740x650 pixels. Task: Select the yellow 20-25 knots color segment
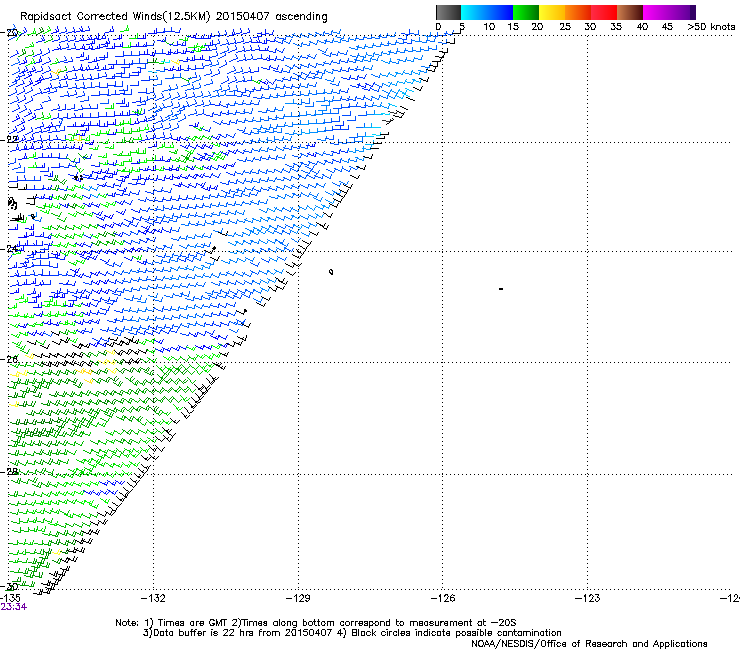point(552,12)
